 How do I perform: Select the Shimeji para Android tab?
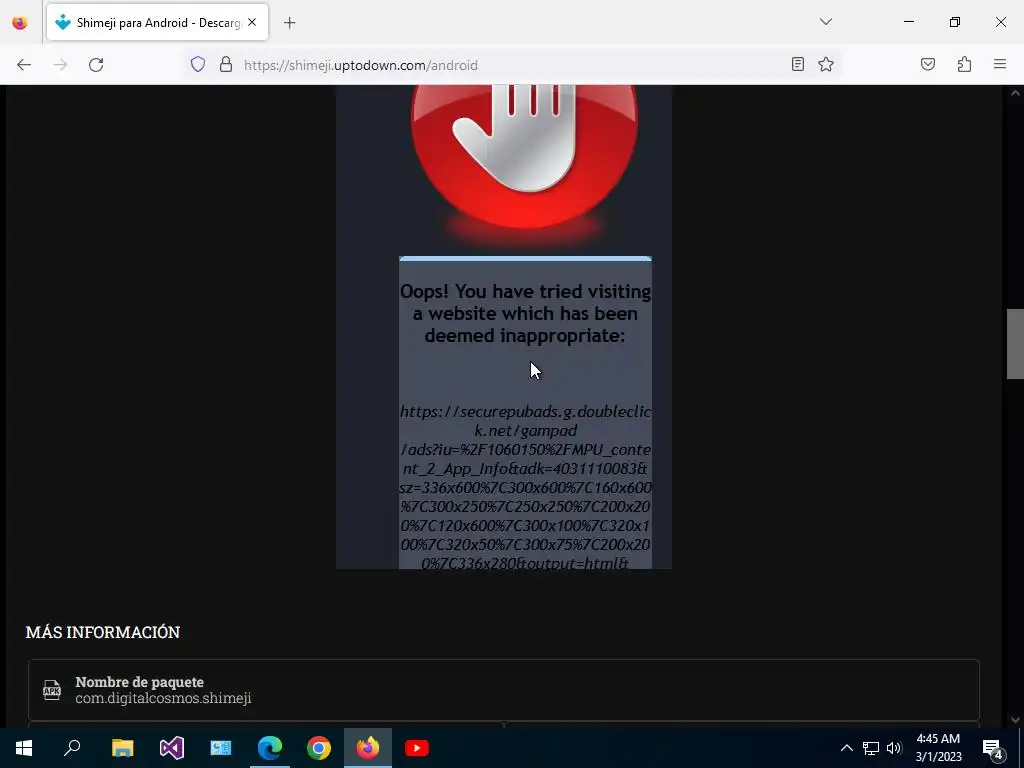[157, 23]
